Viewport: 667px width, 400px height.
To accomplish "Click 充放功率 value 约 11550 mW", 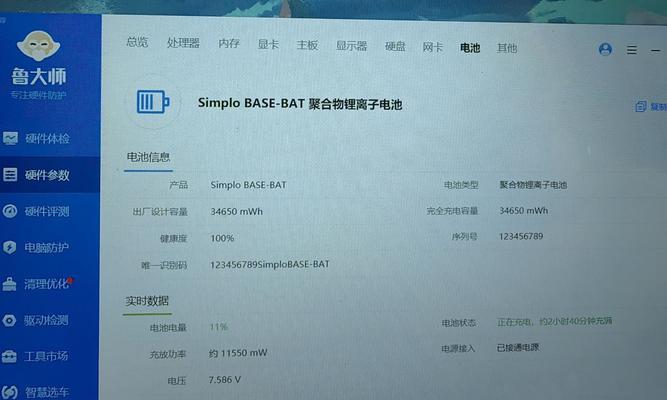I will pyautogui.click(x=238, y=353).
